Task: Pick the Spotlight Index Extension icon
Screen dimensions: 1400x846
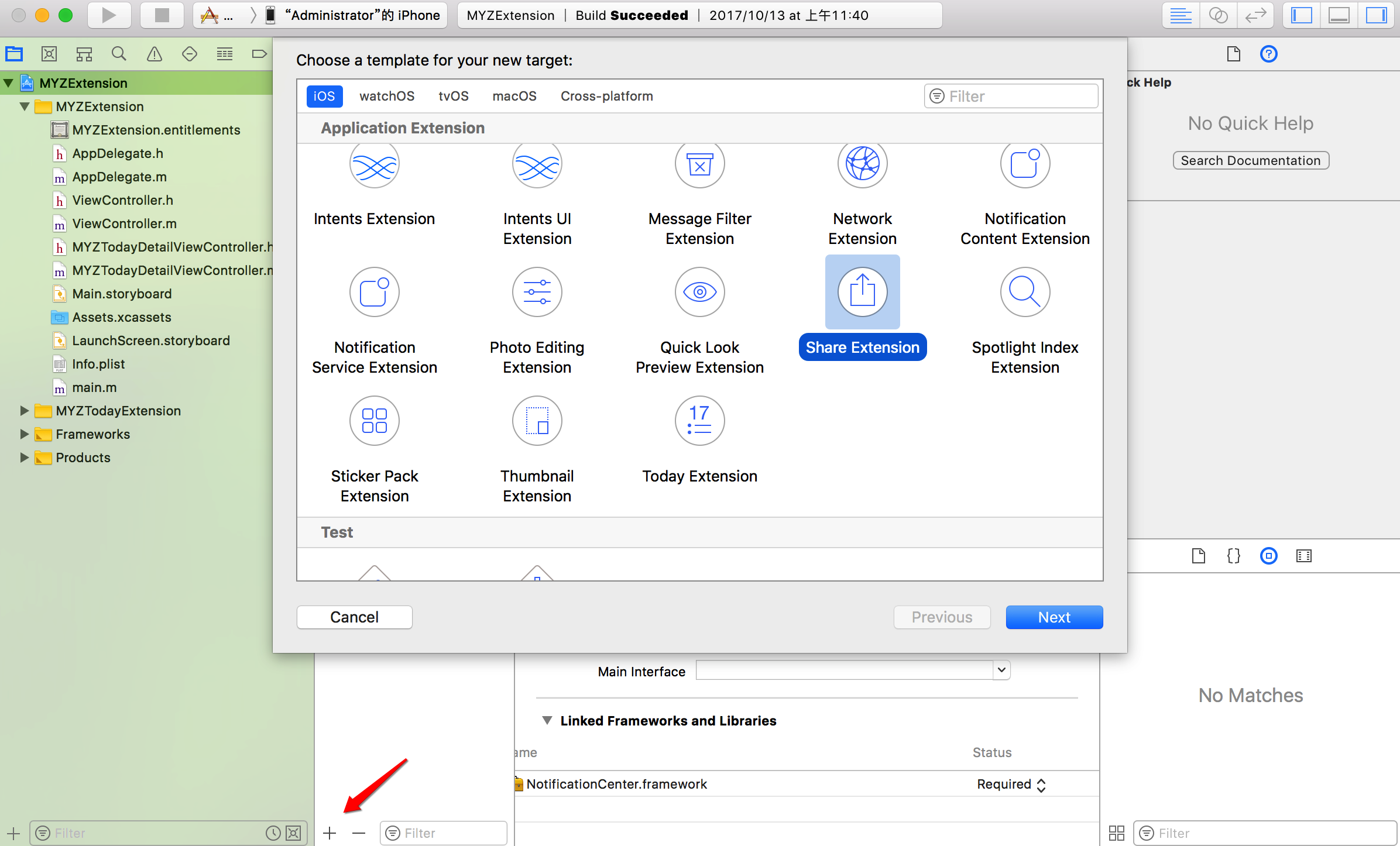Action: (x=1025, y=292)
